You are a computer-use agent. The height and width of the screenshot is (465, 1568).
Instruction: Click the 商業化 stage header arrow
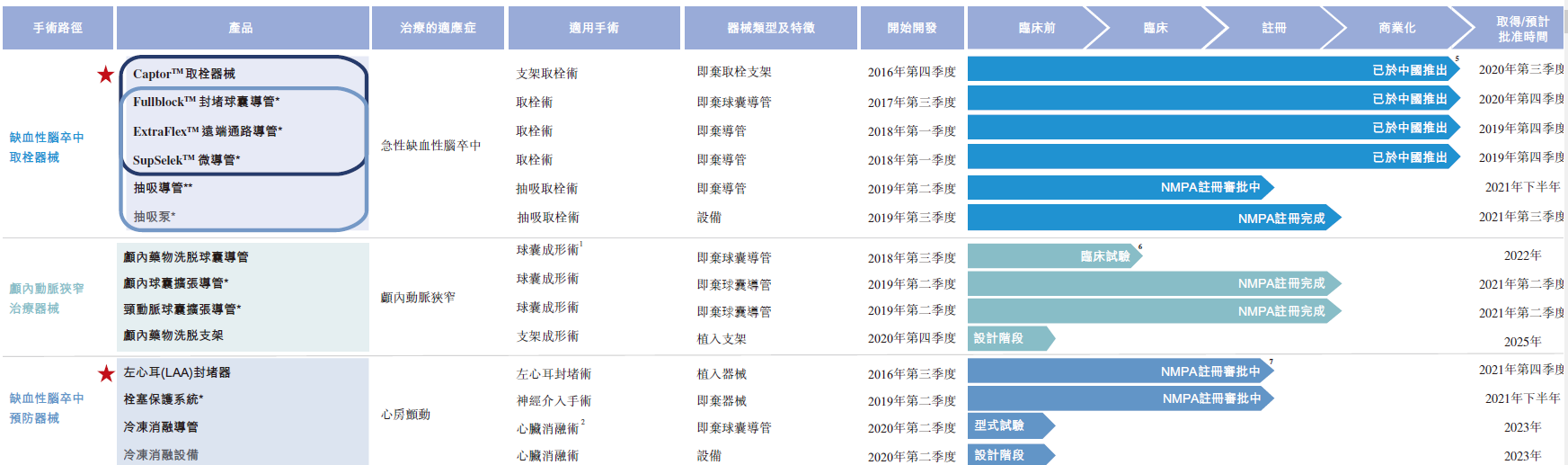[1397, 28]
